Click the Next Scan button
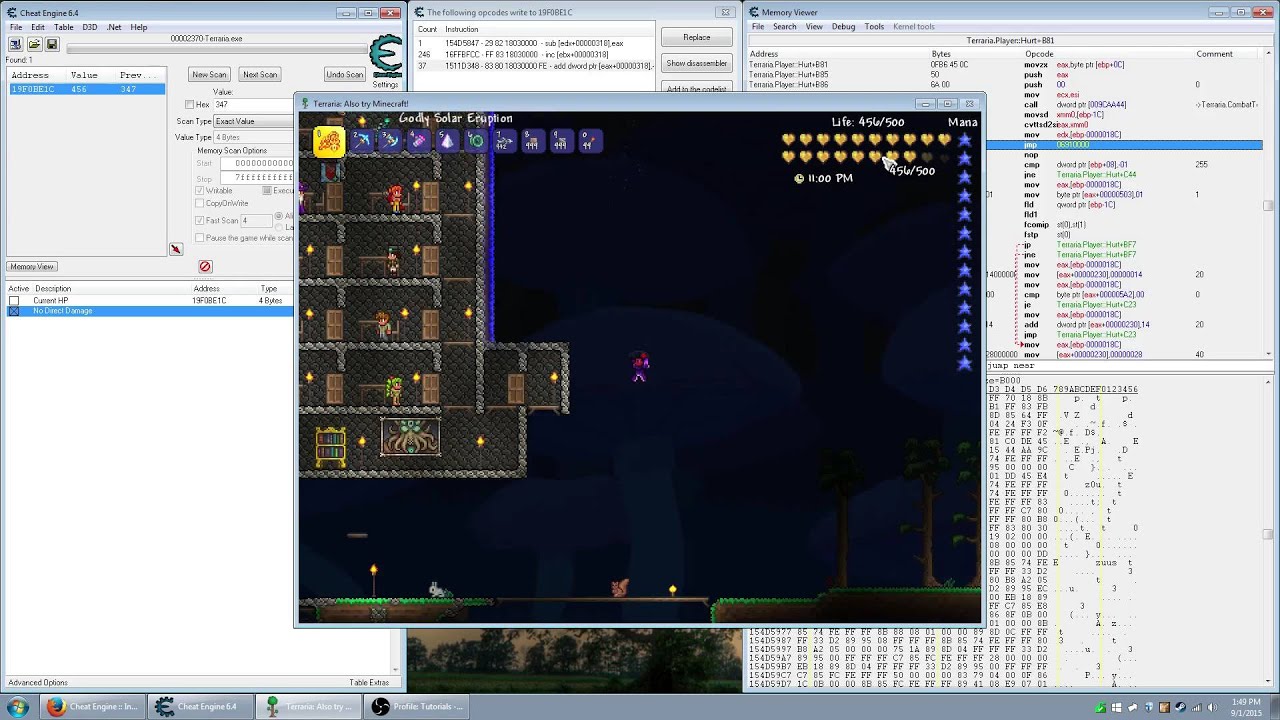1280x720 pixels. (259, 75)
